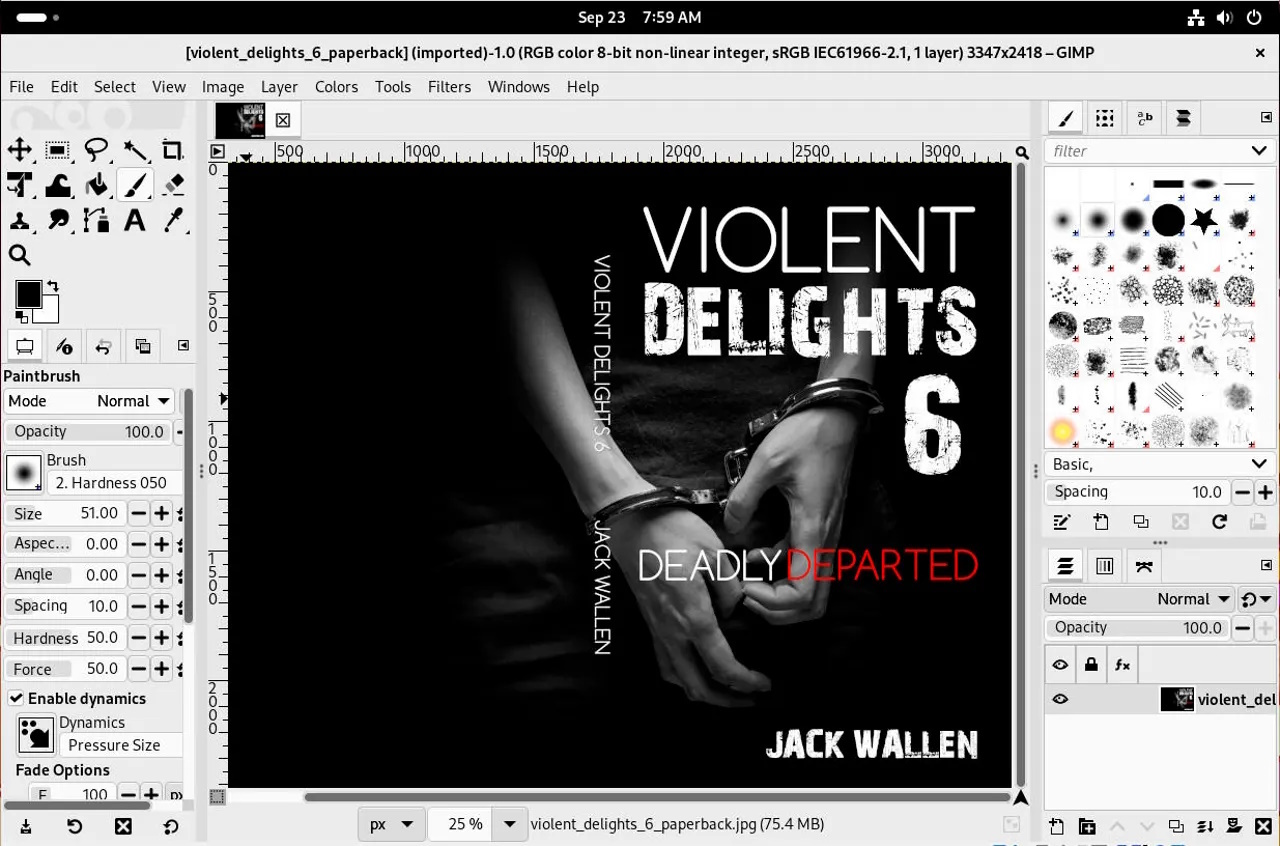The image size is (1280, 846).
Task: Select the Bucket Fill tool
Action: tap(96, 185)
